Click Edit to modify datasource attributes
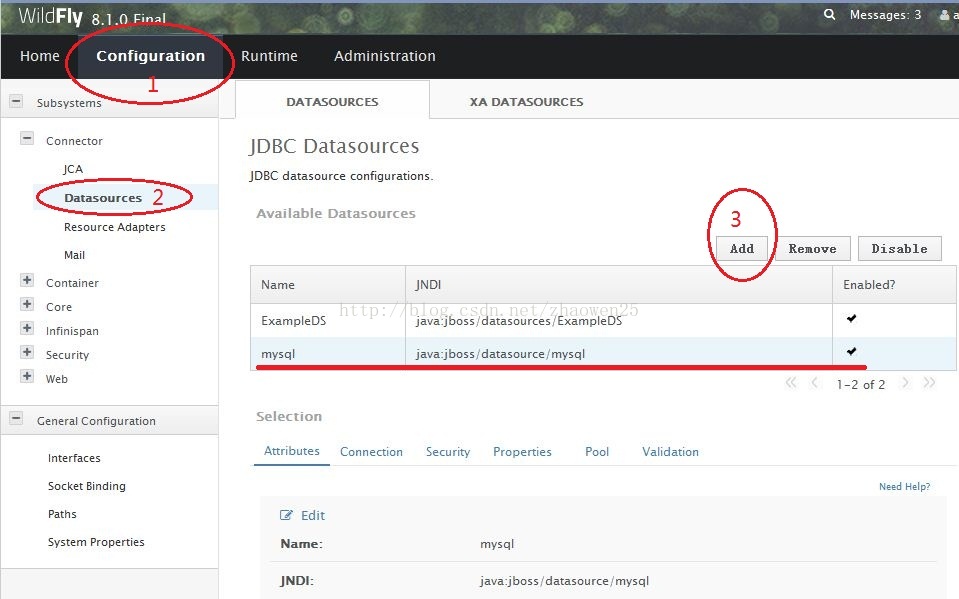 [x=303, y=515]
